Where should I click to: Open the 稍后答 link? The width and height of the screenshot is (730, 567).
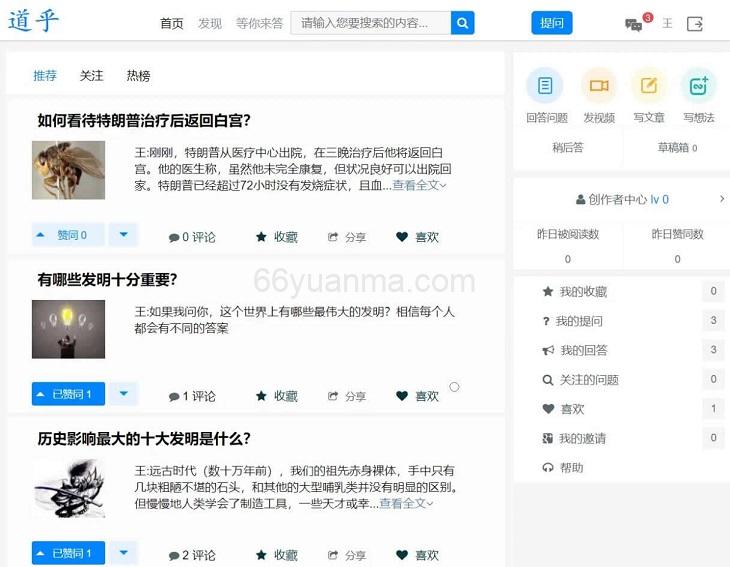click(568, 148)
